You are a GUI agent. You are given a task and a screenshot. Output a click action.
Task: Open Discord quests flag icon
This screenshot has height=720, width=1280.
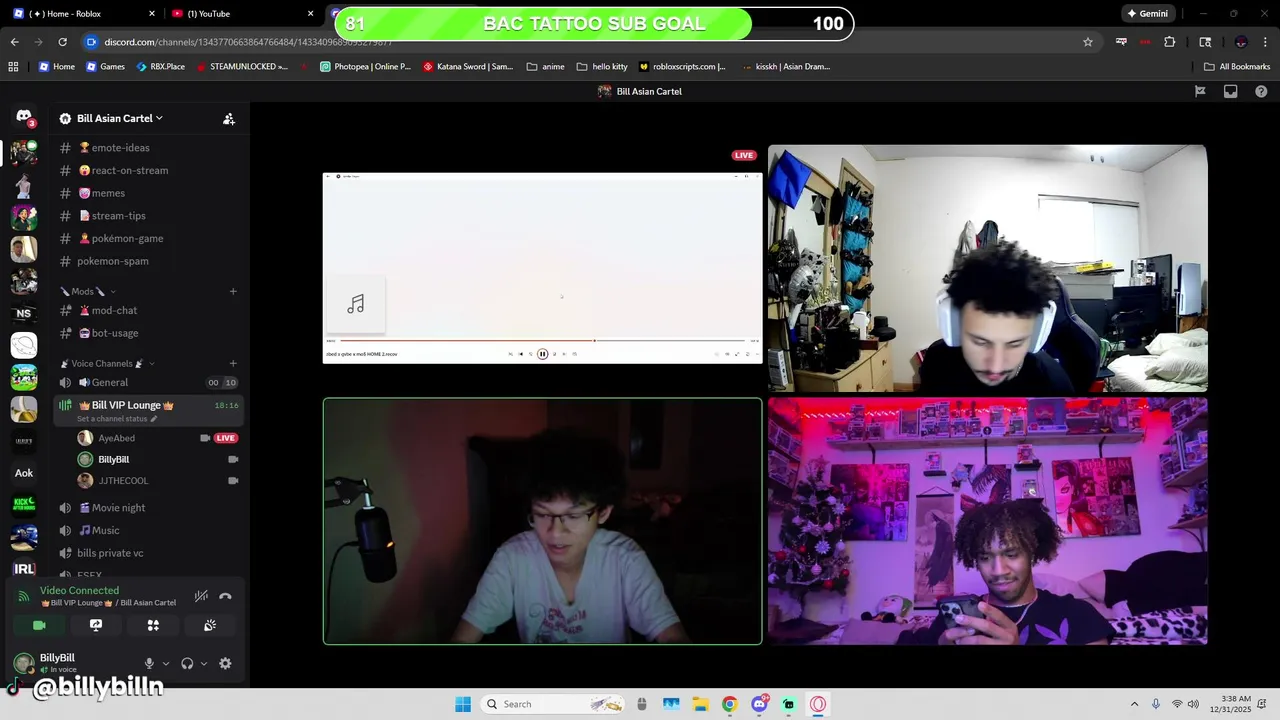tap(1200, 91)
